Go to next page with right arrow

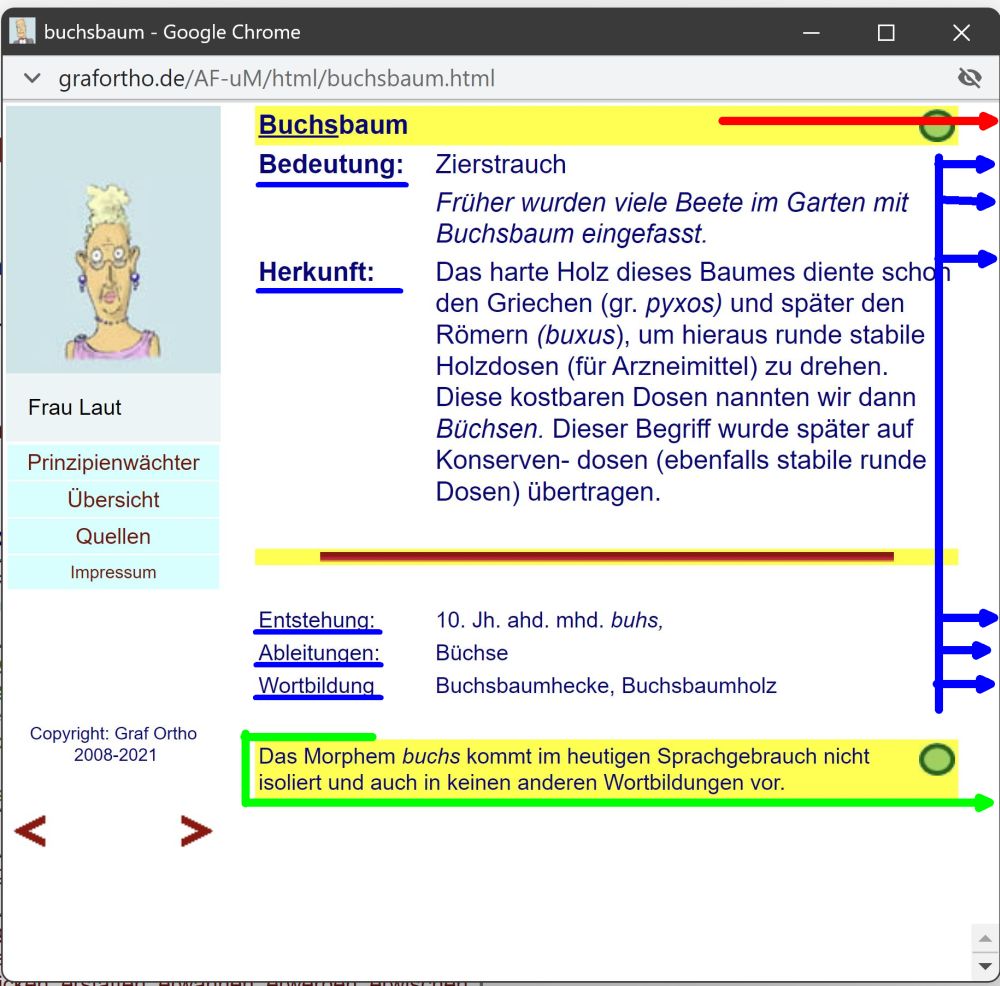195,830
